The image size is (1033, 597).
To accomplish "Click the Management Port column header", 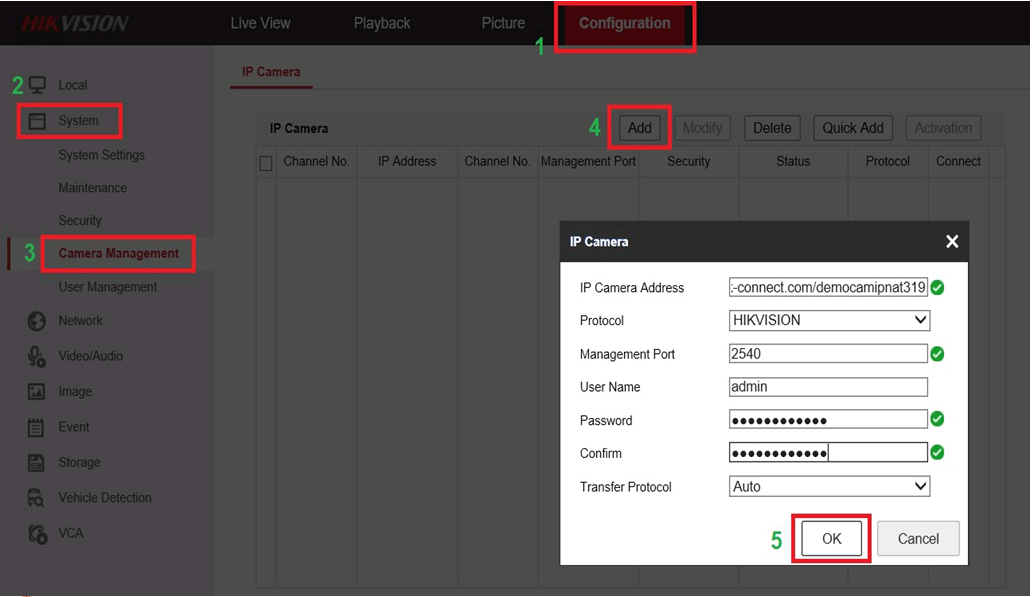I will (588, 161).
